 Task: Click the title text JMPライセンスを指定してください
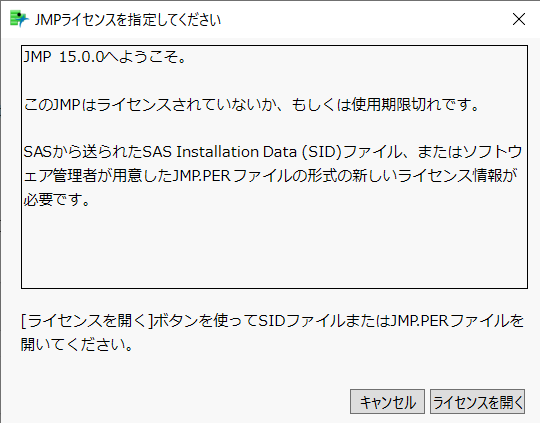(128, 20)
